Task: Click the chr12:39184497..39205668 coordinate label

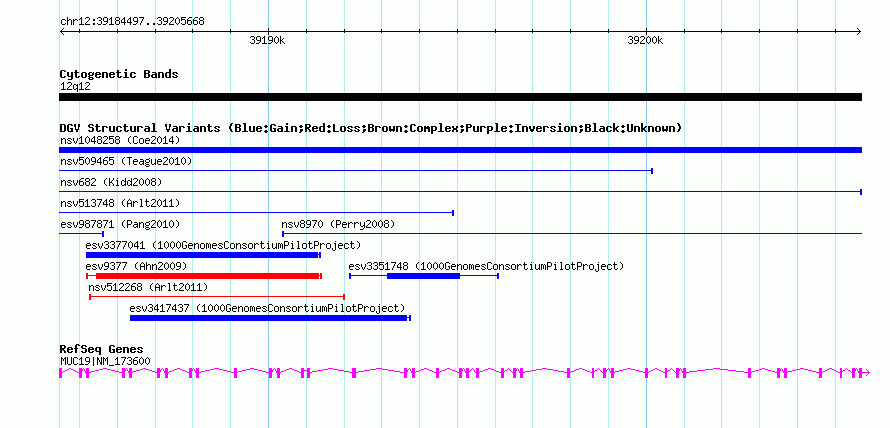Action: pos(132,22)
